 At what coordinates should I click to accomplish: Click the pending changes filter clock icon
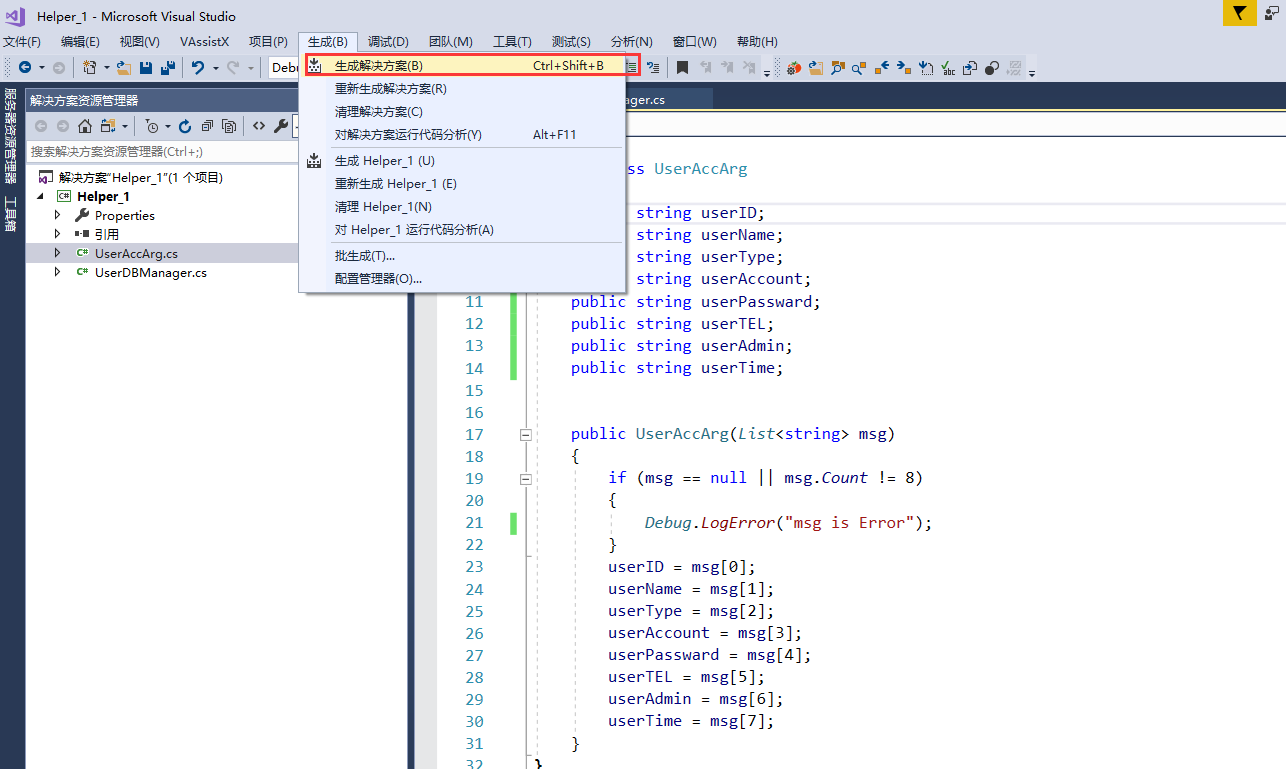point(151,126)
